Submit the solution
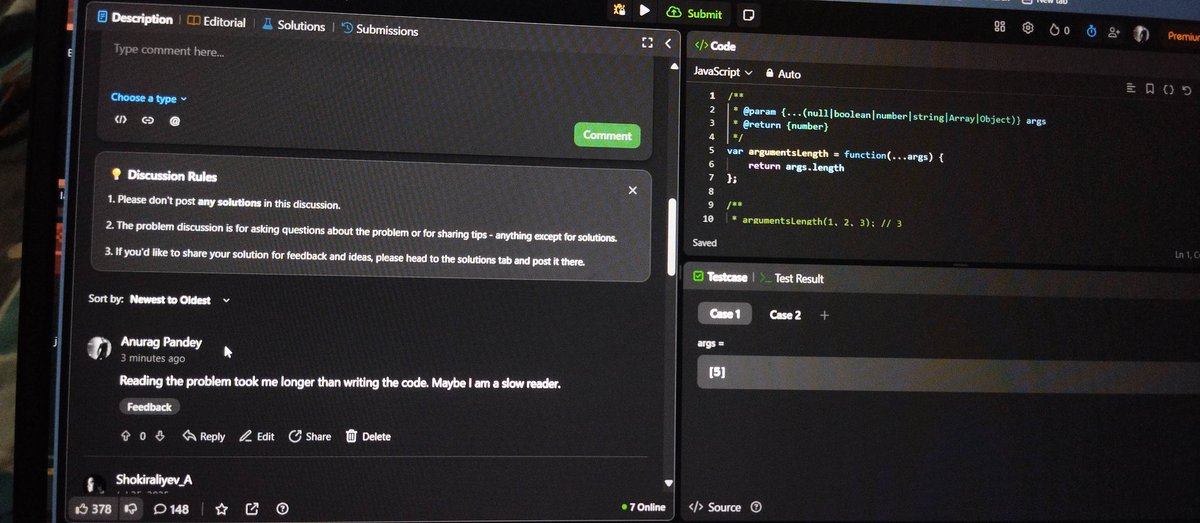1200x523 pixels. coord(694,13)
